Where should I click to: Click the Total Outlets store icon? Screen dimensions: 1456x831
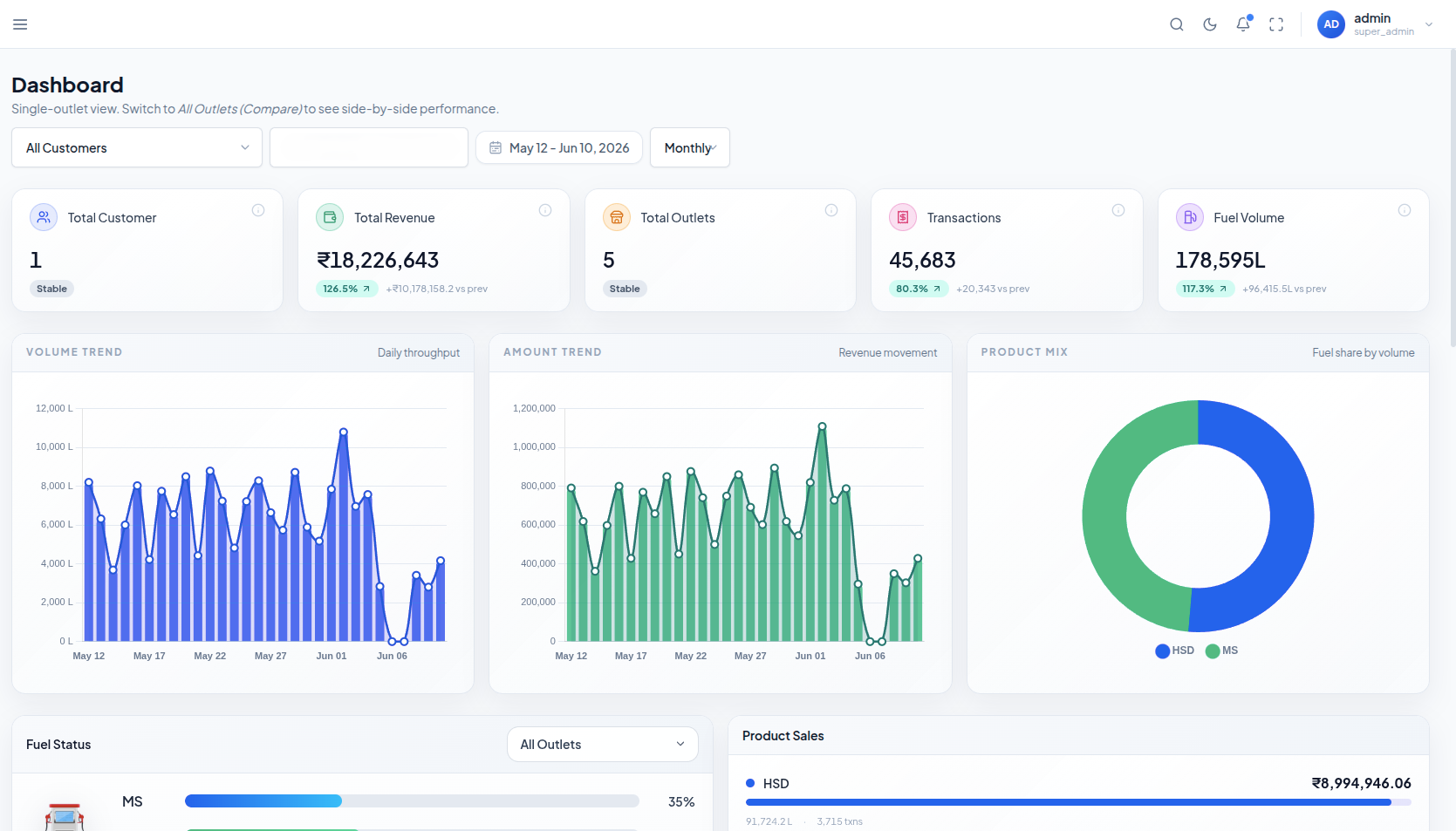(x=617, y=217)
